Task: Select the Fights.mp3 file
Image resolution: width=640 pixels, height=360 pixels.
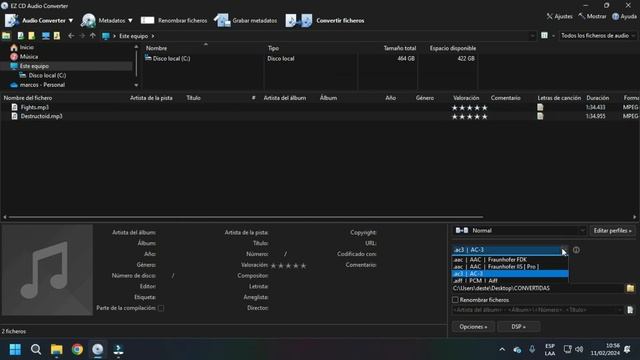Action: click(35, 107)
